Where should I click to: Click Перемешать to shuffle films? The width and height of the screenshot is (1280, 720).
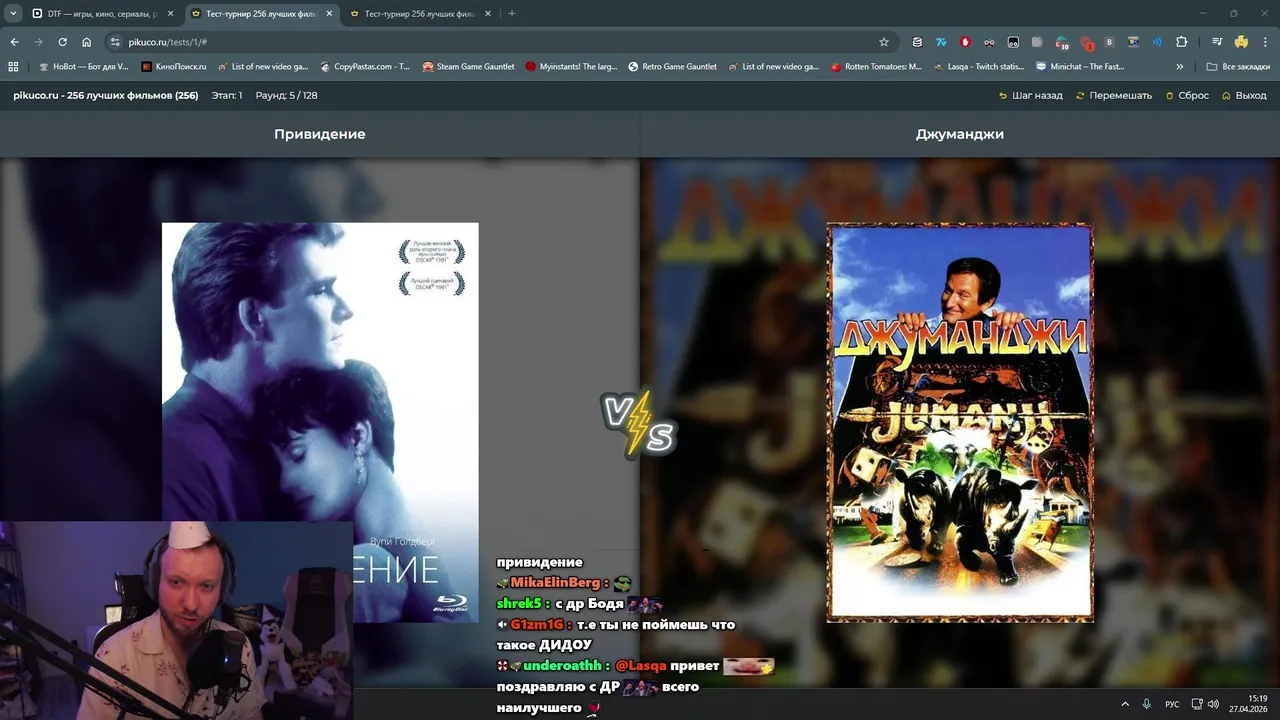pos(1114,96)
